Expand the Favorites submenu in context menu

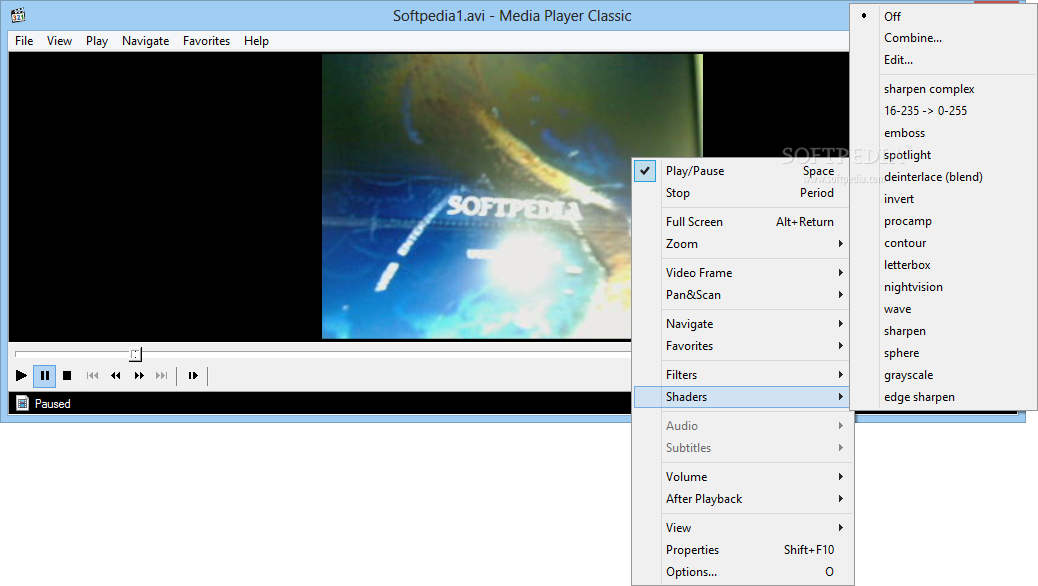click(x=743, y=346)
